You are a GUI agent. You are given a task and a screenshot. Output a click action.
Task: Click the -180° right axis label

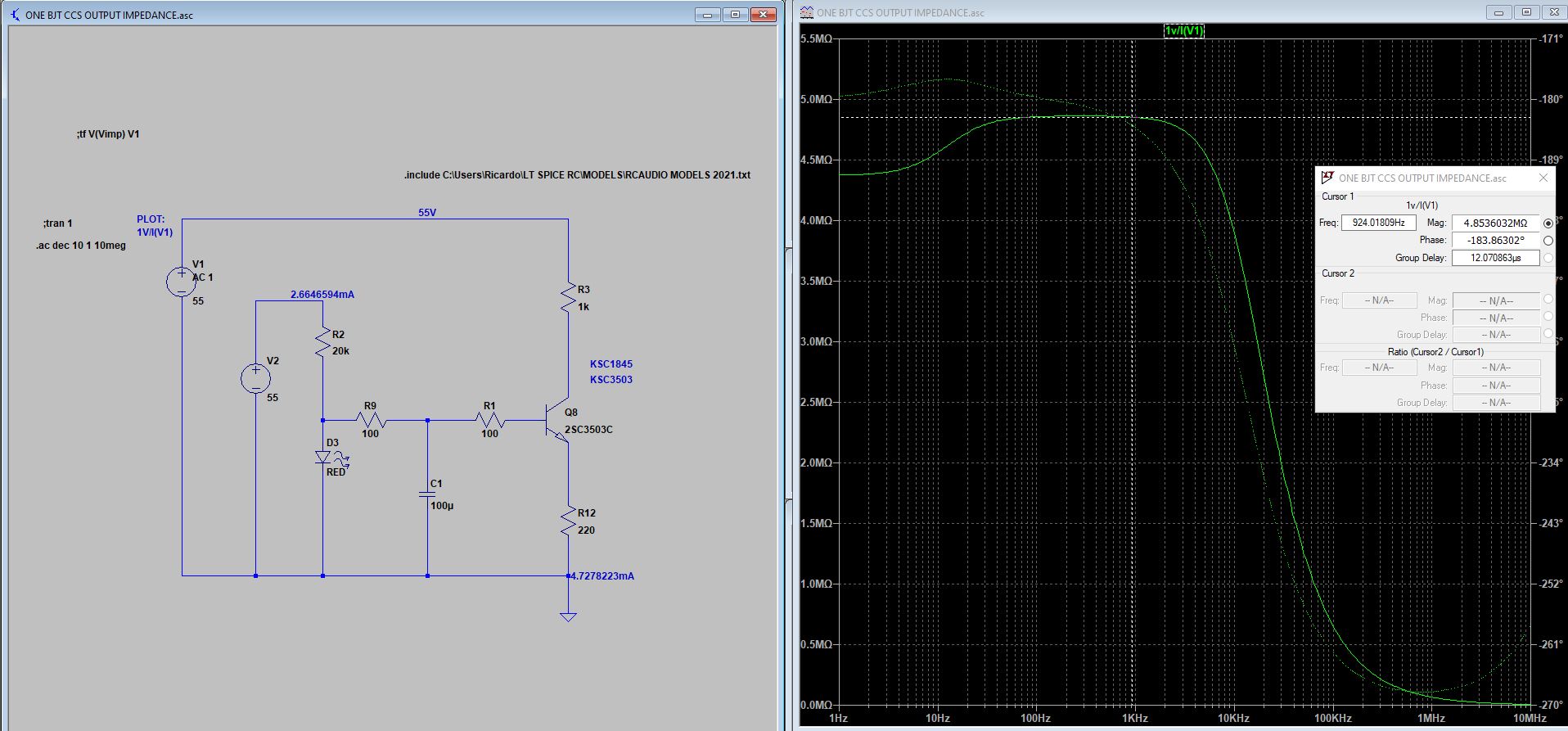coord(1550,100)
